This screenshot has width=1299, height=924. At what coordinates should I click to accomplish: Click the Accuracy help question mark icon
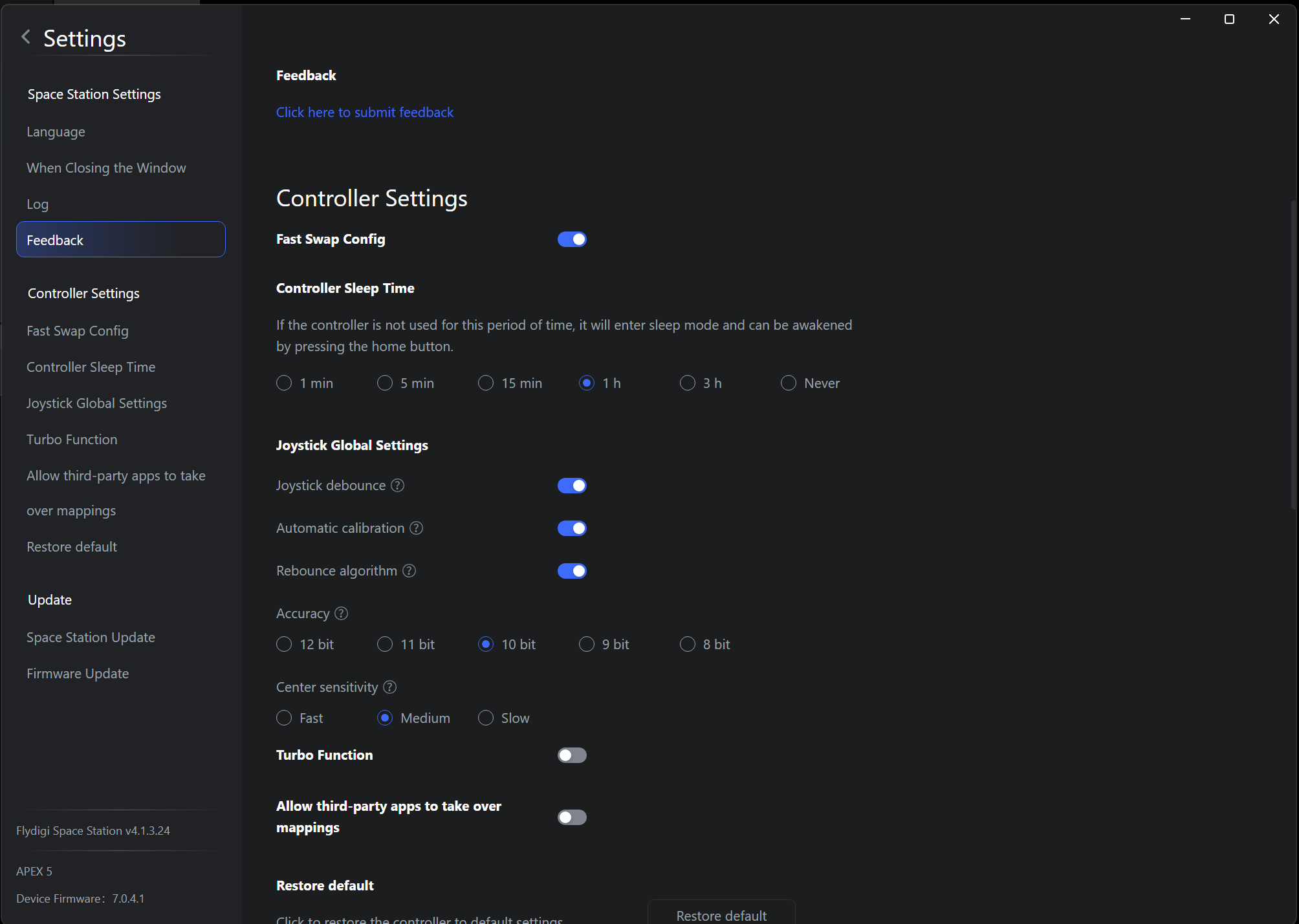click(342, 614)
